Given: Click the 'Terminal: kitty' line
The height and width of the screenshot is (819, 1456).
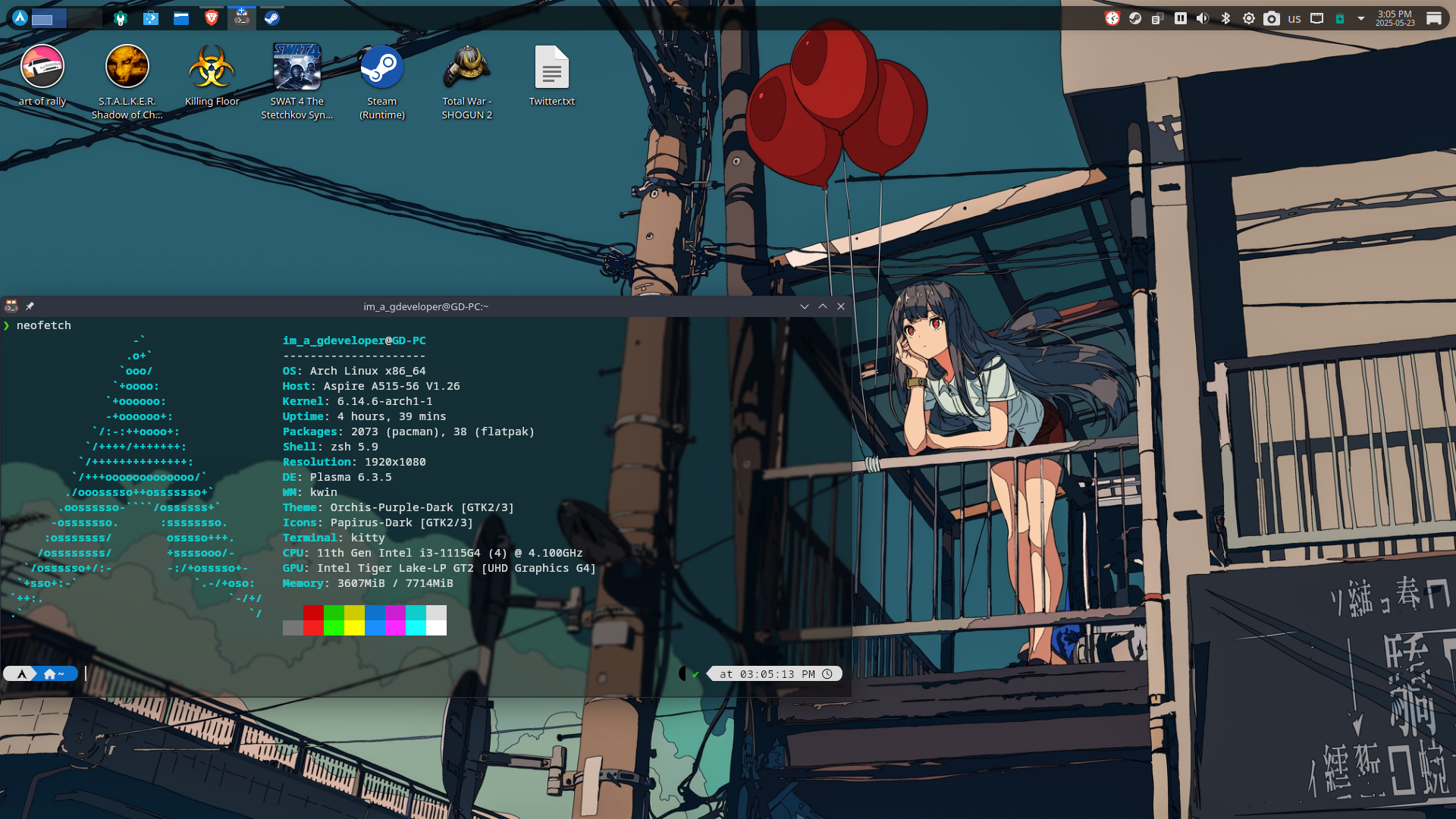Looking at the screenshot, I should 334,538.
